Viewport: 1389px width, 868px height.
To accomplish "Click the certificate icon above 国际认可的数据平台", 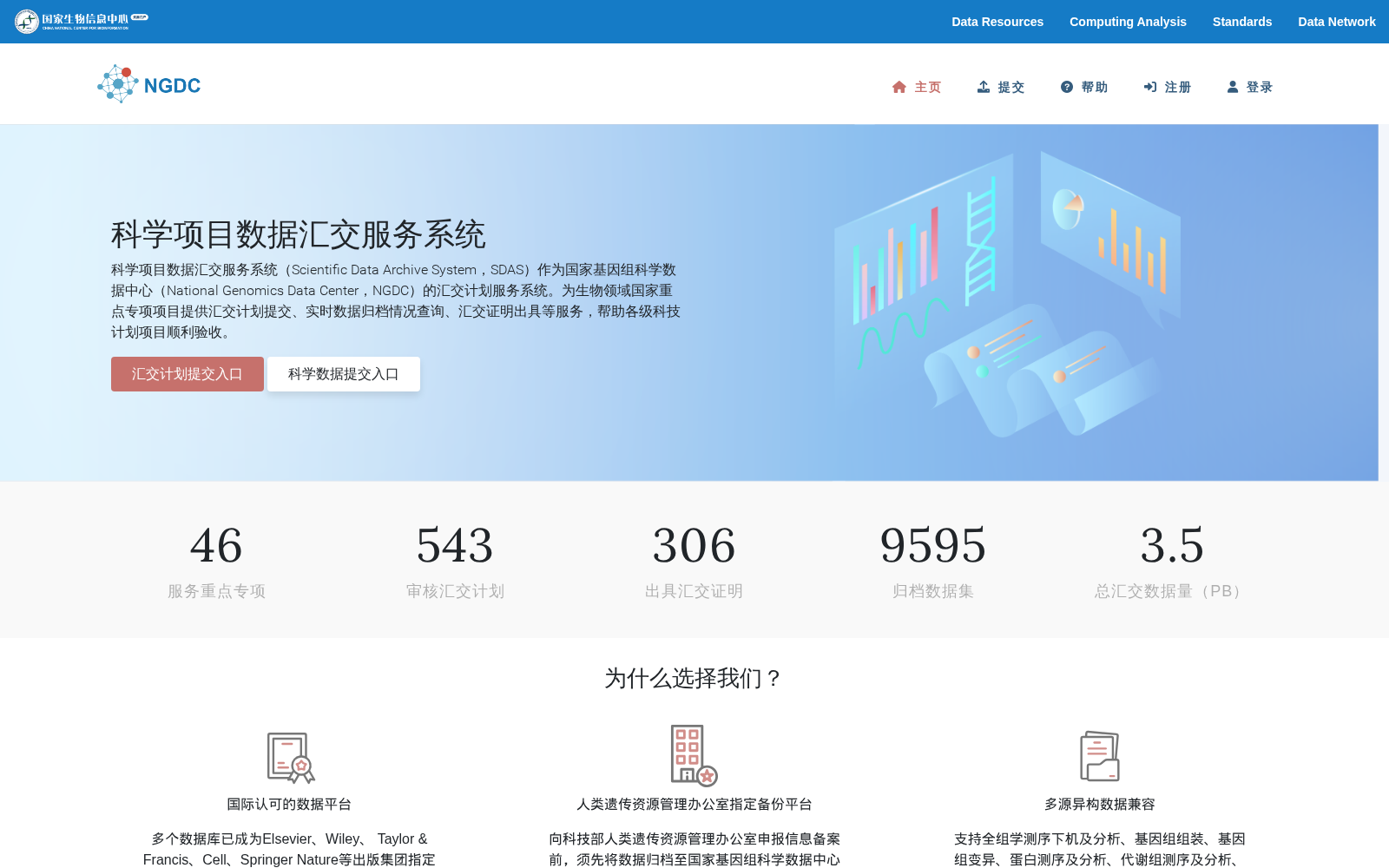I will (290, 758).
